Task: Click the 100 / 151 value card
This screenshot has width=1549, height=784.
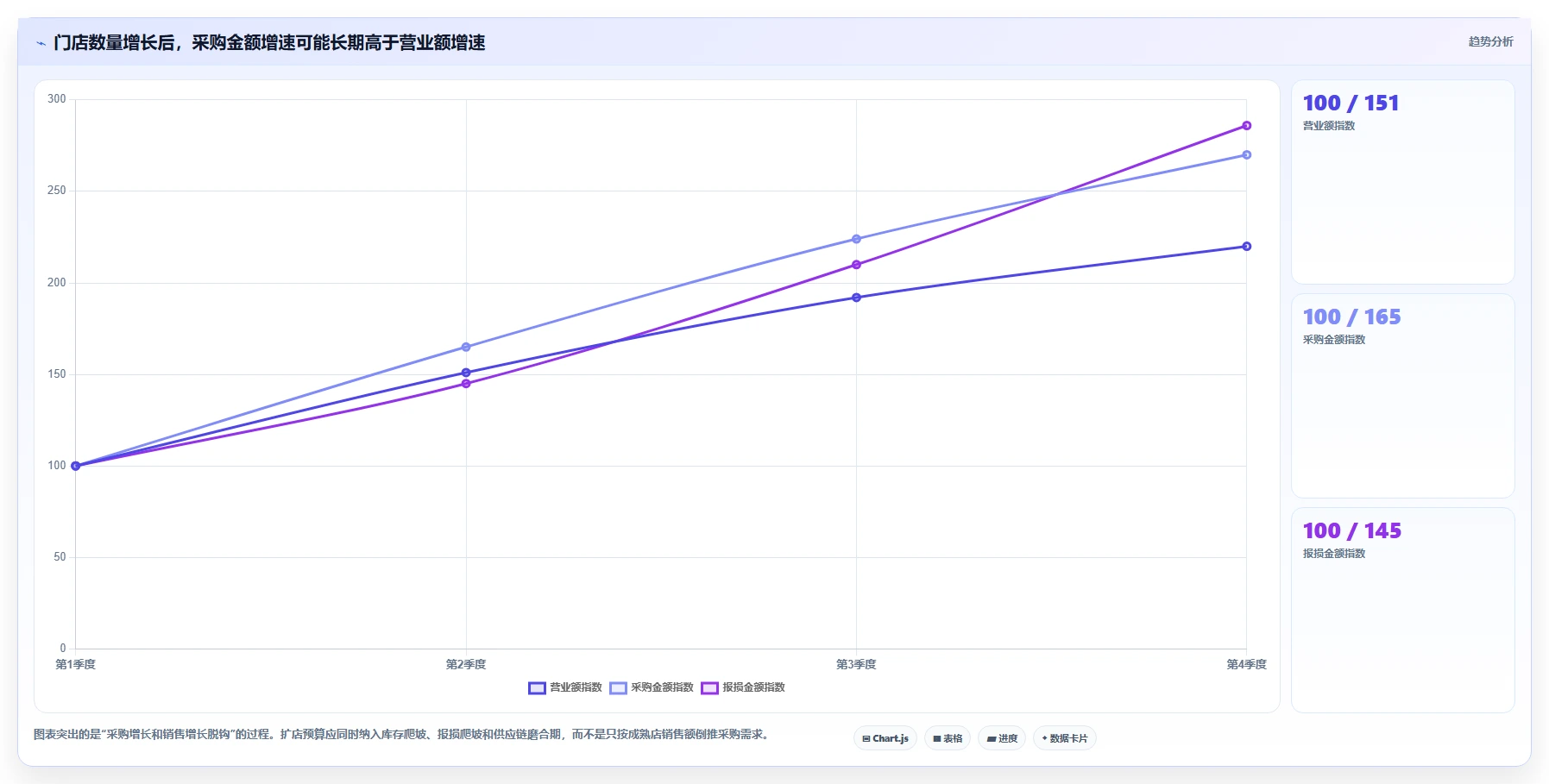Action: pos(1402,182)
